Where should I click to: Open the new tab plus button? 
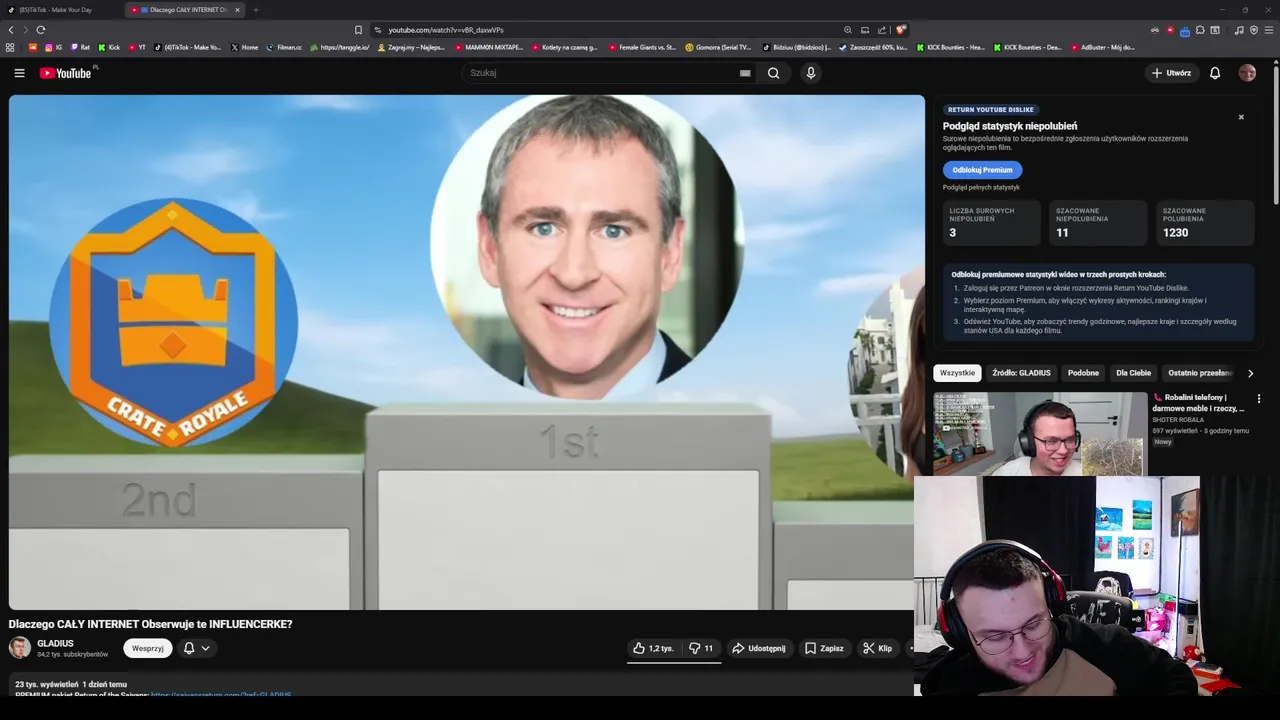pyautogui.click(x=256, y=10)
